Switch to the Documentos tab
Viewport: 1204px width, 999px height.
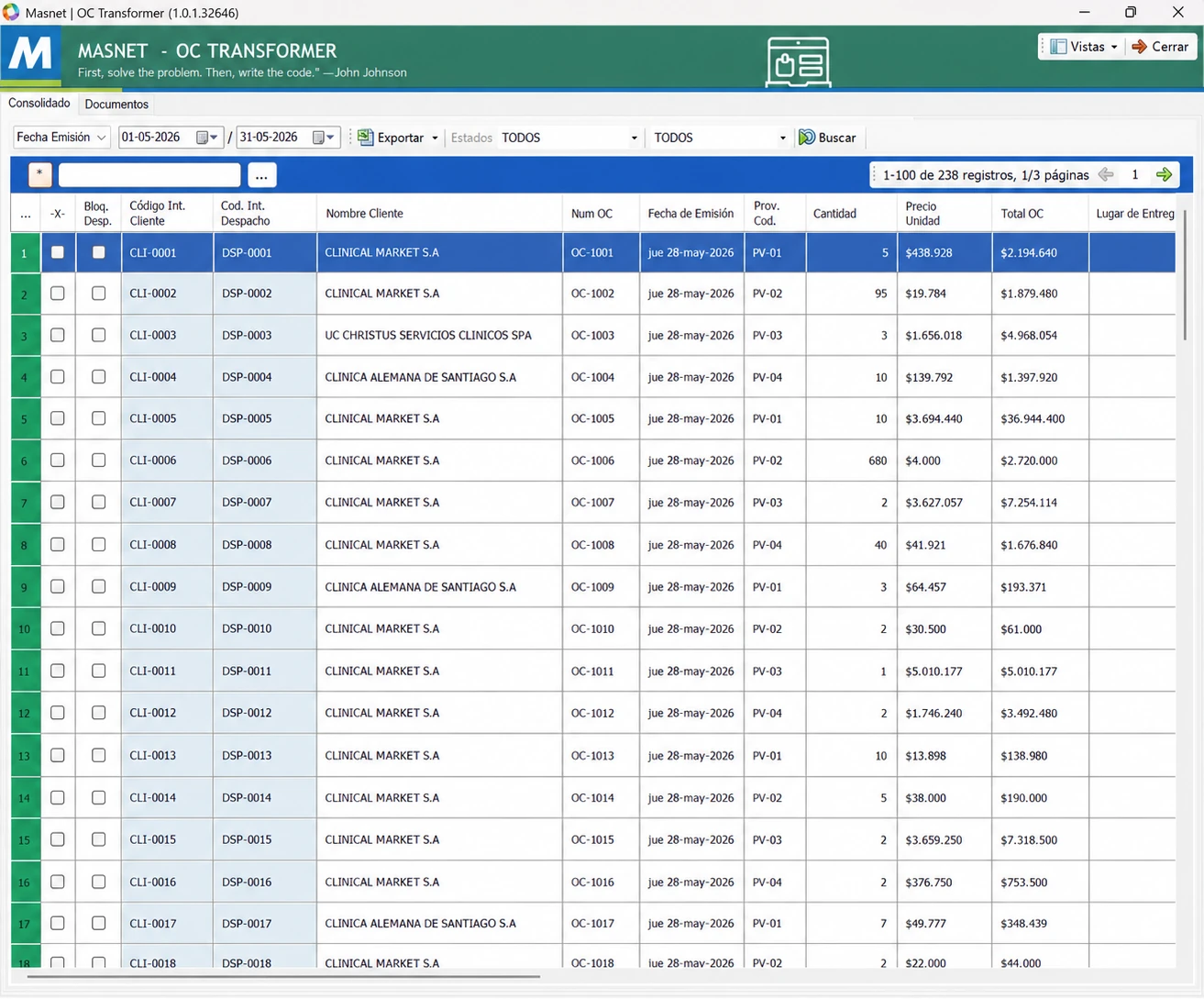(x=116, y=105)
